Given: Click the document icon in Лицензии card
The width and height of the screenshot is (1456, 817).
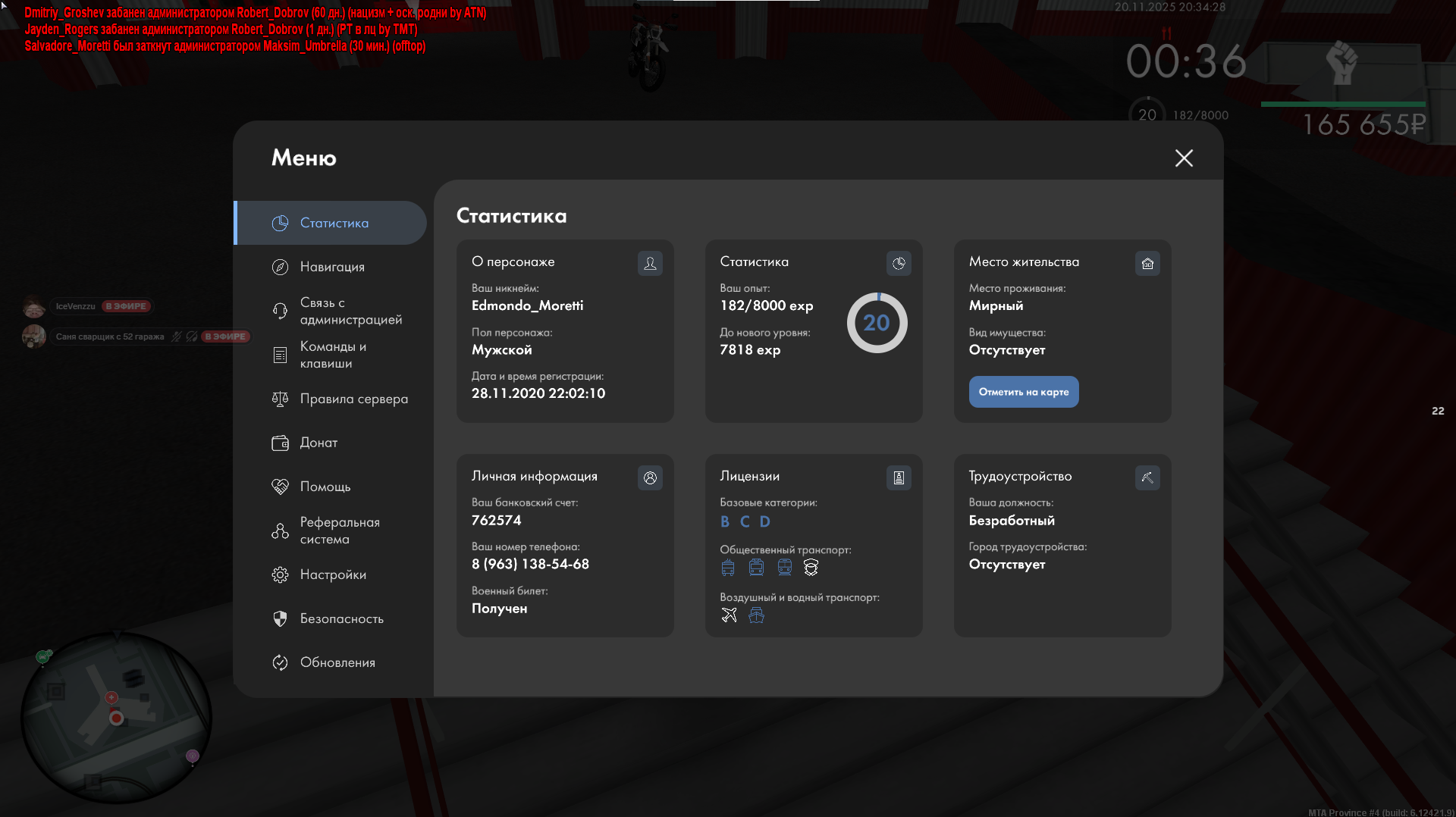Looking at the screenshot, I should pyautogui.click(x=899, y=477).
